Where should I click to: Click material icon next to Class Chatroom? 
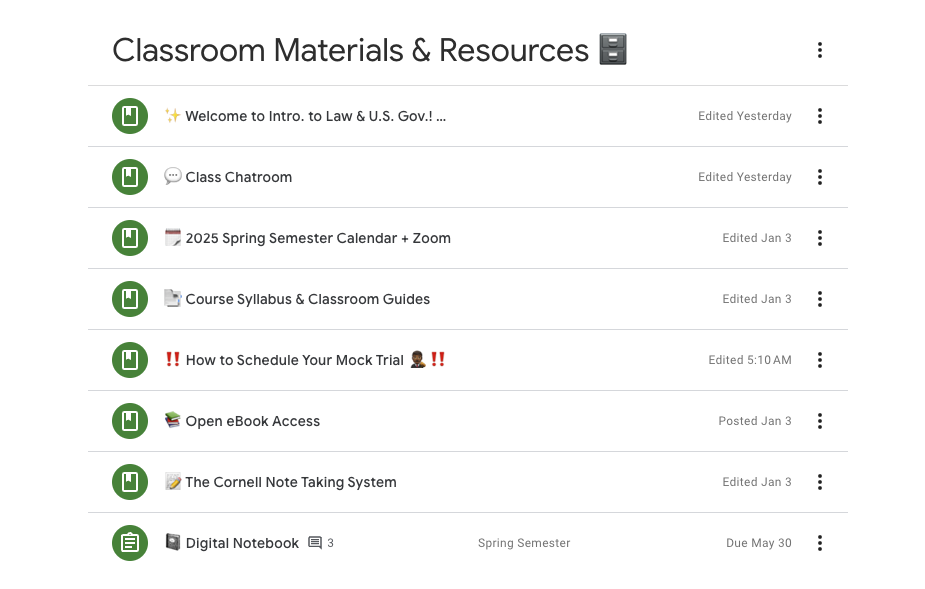click(130, 177)
